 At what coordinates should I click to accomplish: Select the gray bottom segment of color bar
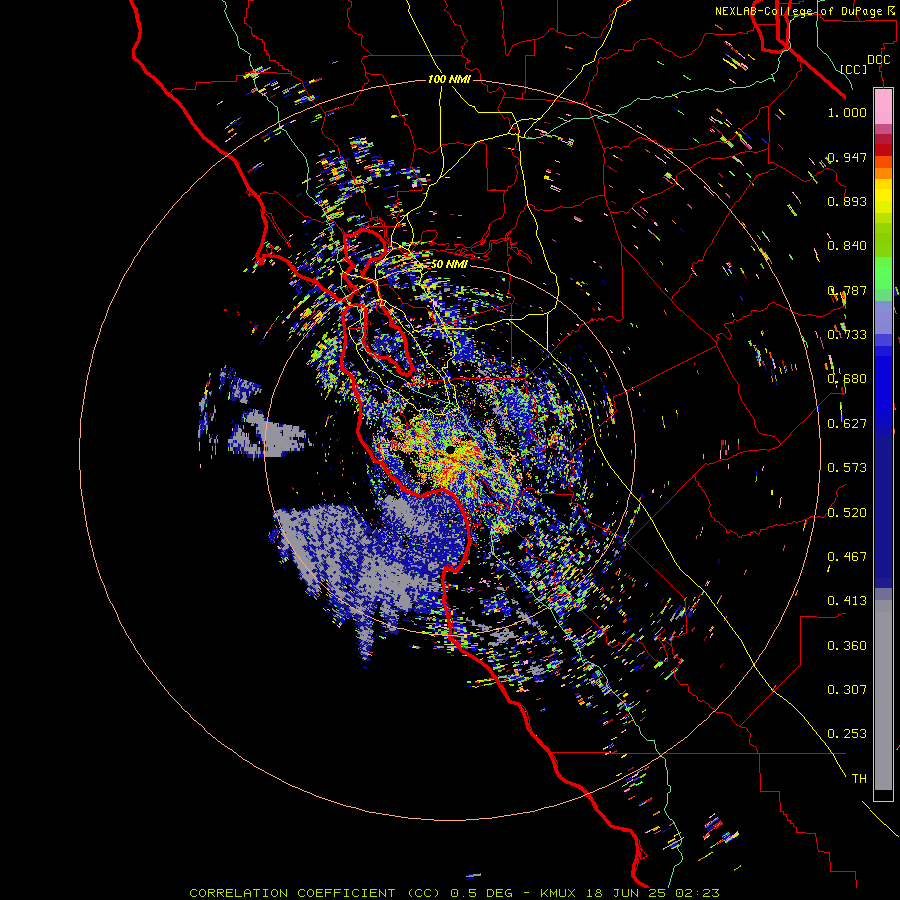[883, 695]
